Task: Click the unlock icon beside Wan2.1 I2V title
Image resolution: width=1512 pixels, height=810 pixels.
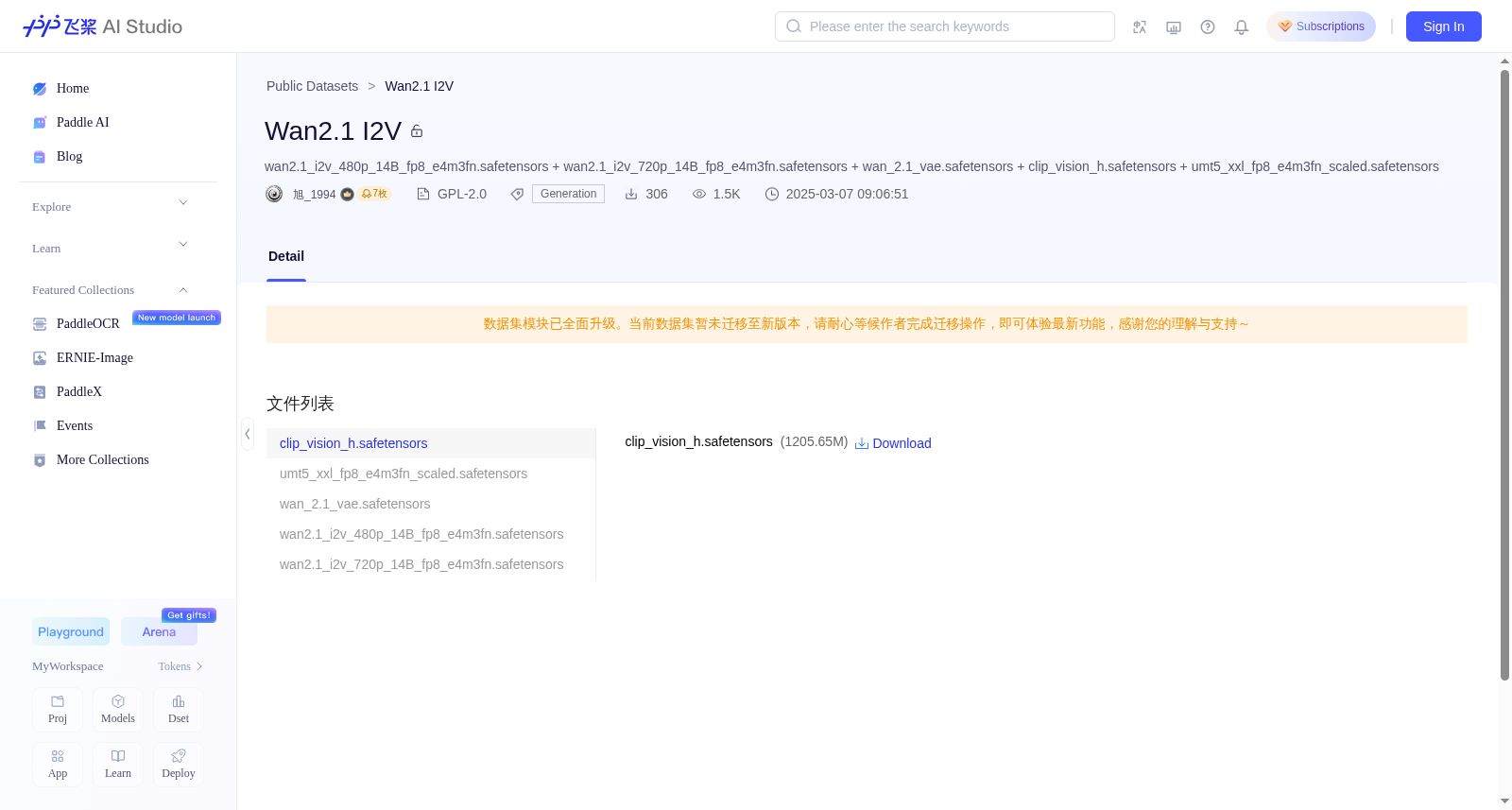Action: tap(417, 131)
